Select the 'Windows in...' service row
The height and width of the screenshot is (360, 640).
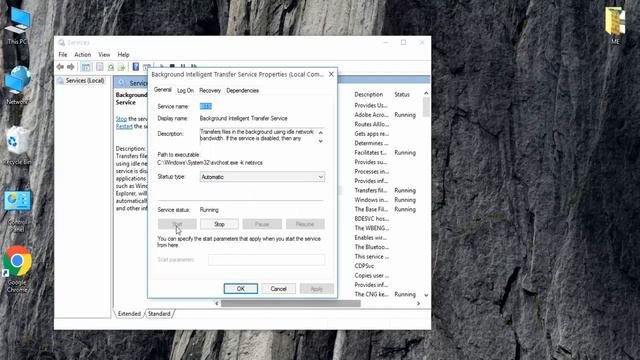coord(385,200)
